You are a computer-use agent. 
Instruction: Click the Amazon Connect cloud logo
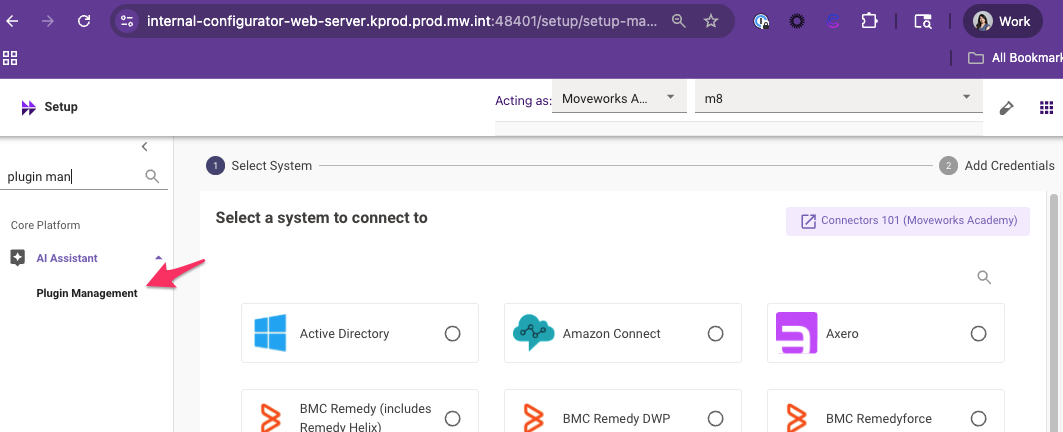[534, 332]
